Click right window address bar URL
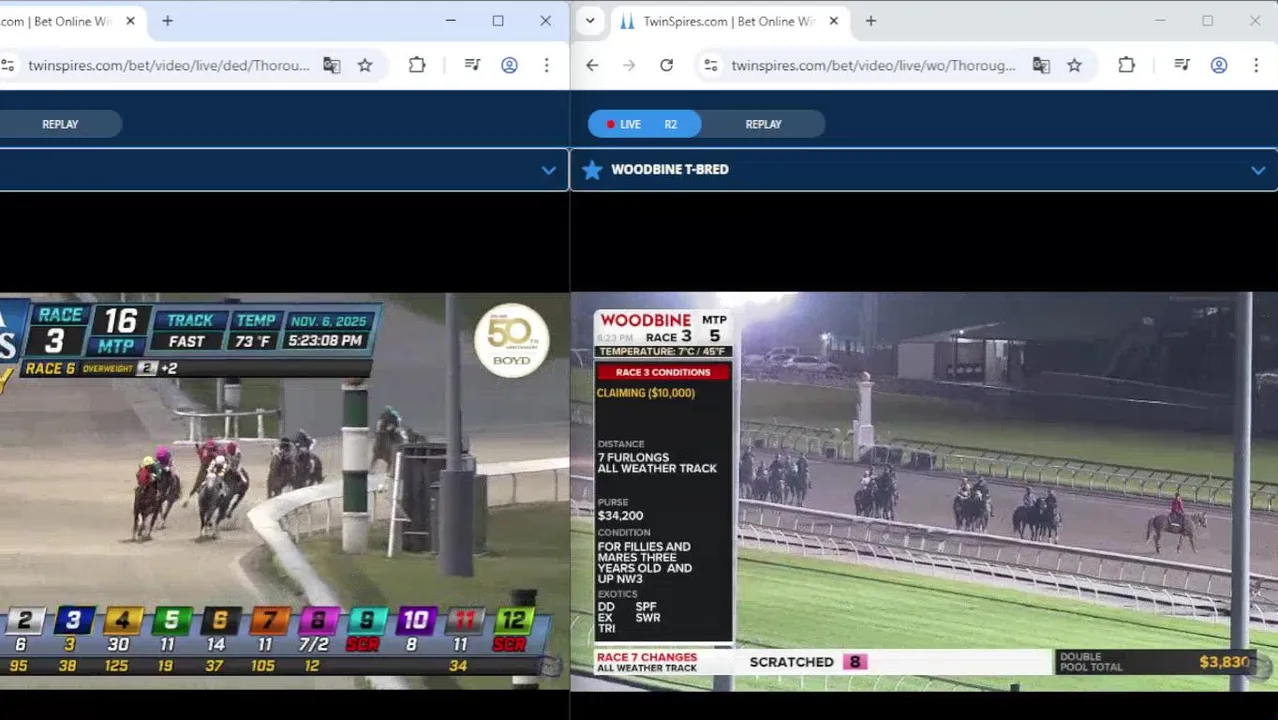The image size is (1278, 720). click(x=873, y=65)
